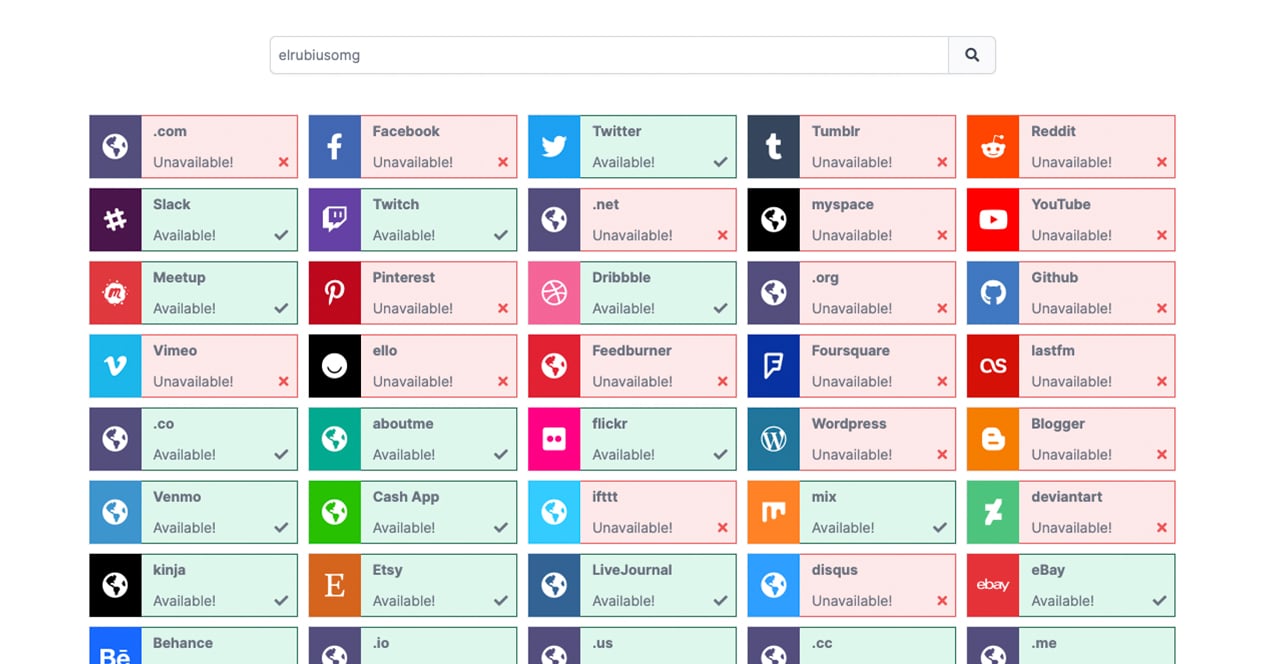The width and height of the screenshot is (1268, 664).
Task: Click the search magnifier button
Action: coord(971,55)
